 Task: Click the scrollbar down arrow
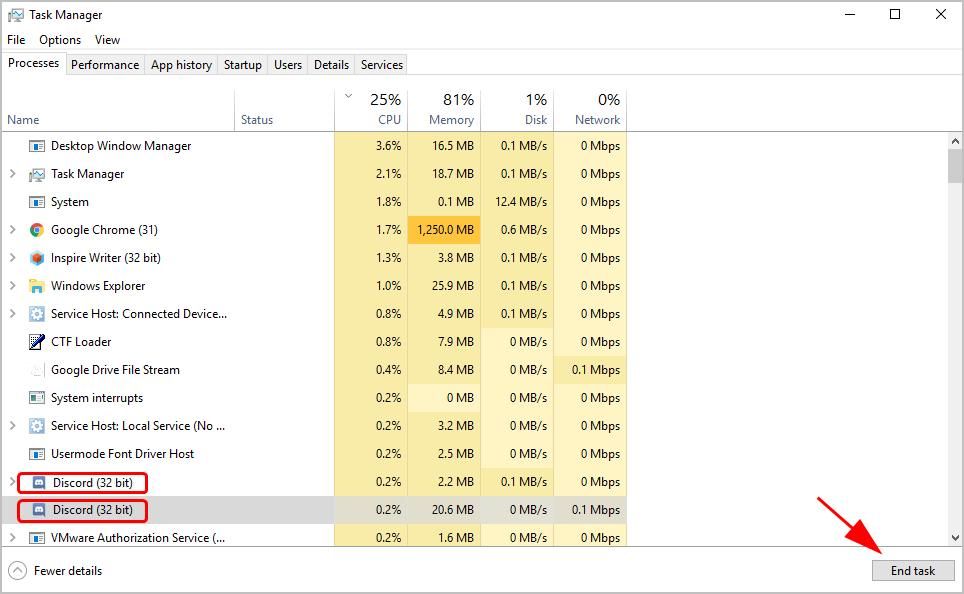(x=955, y=538)
